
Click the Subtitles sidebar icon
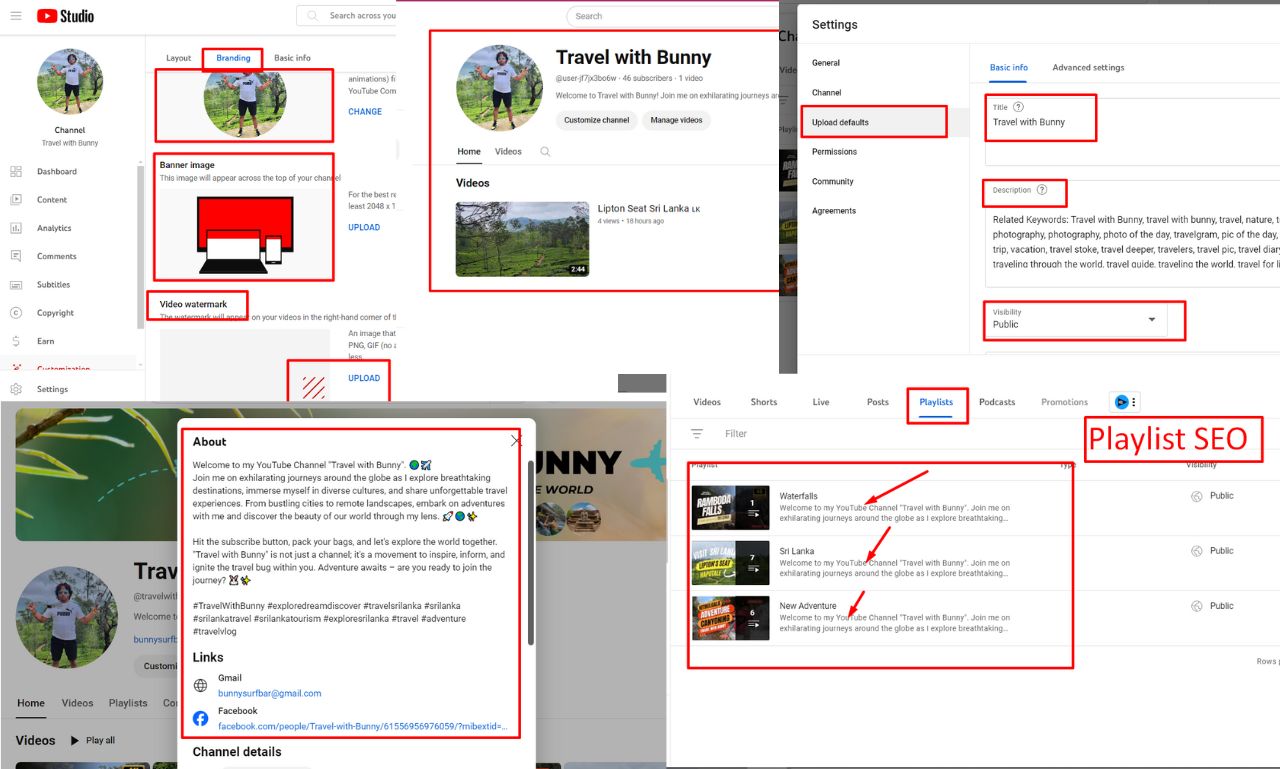[16, 285]
